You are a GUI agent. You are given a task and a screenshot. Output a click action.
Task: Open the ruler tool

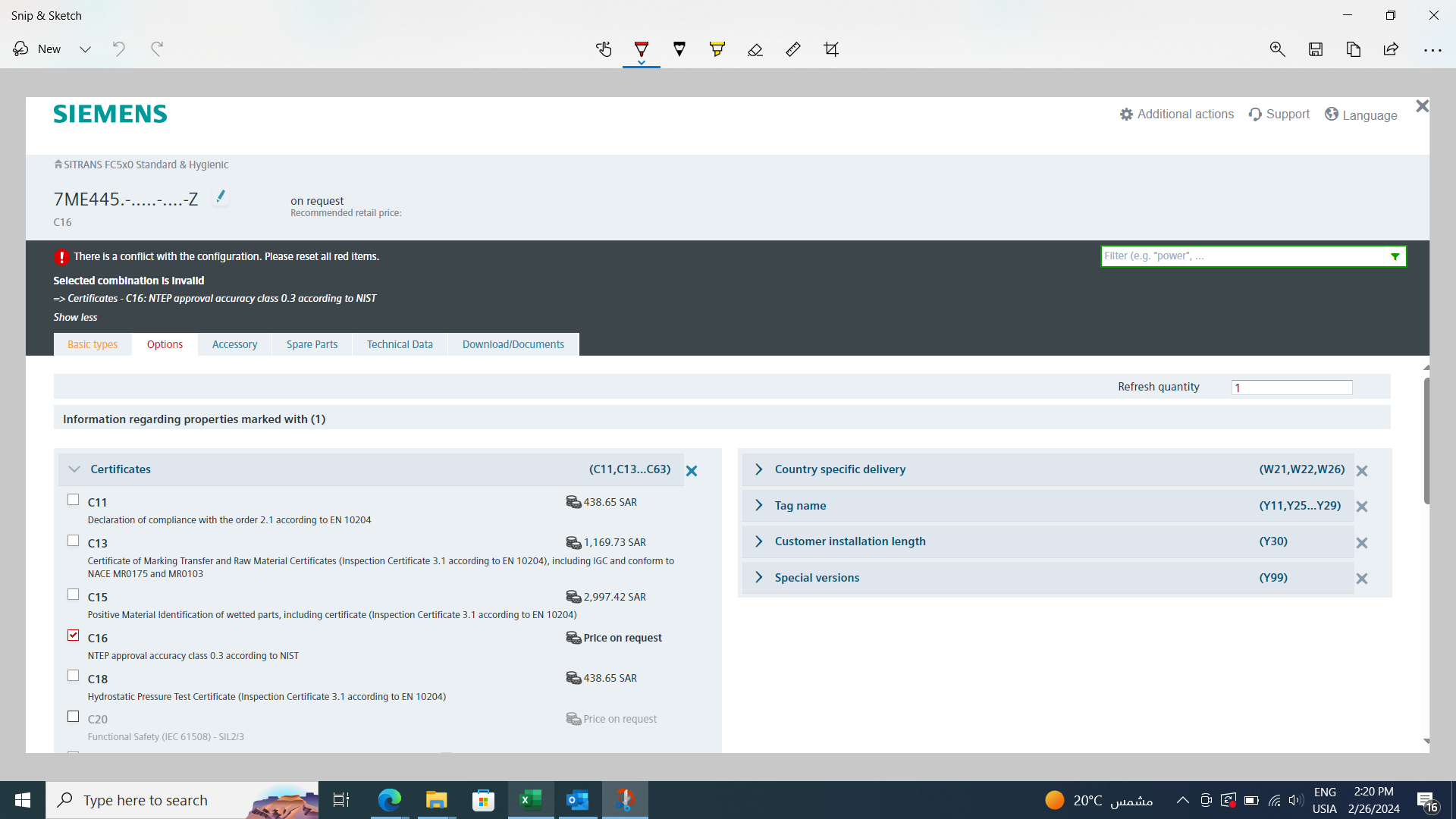tap(792, 49)
